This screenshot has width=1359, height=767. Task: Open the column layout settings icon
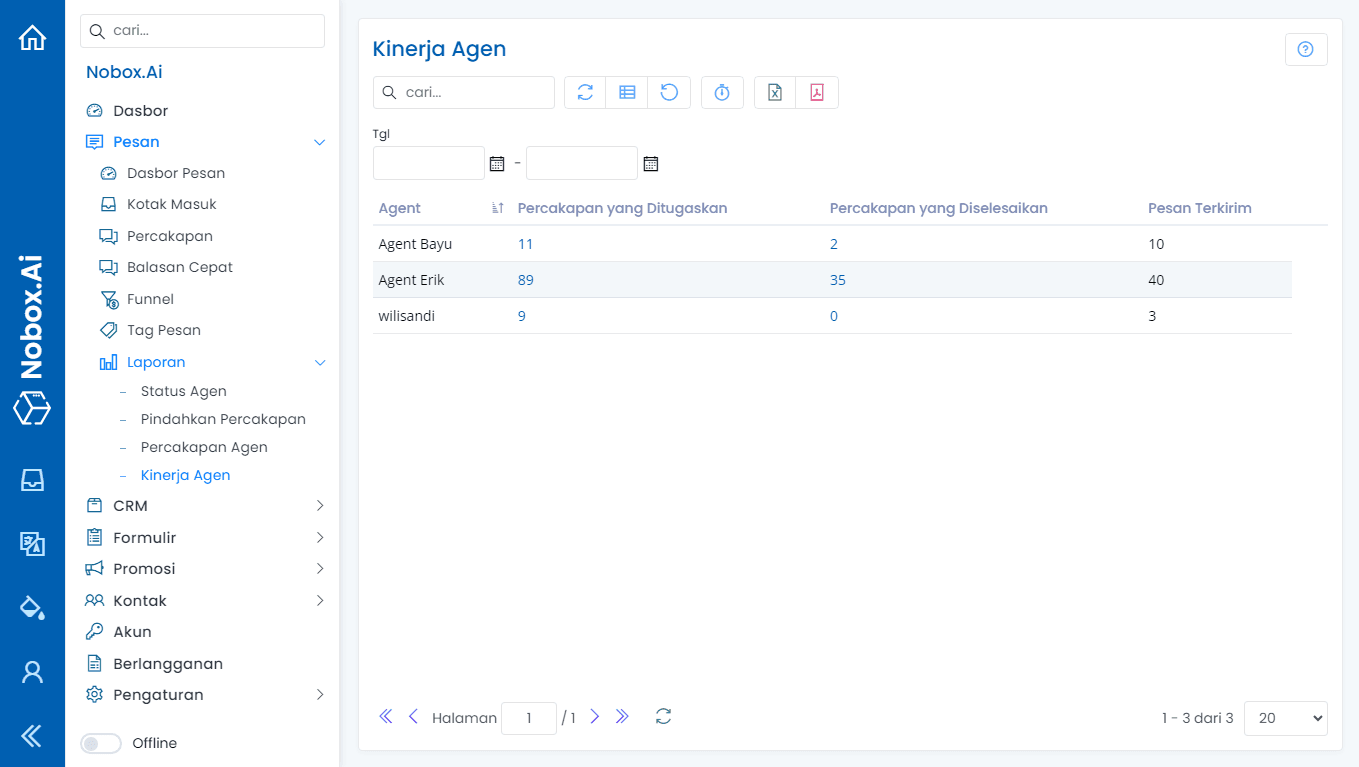[627, 92]
